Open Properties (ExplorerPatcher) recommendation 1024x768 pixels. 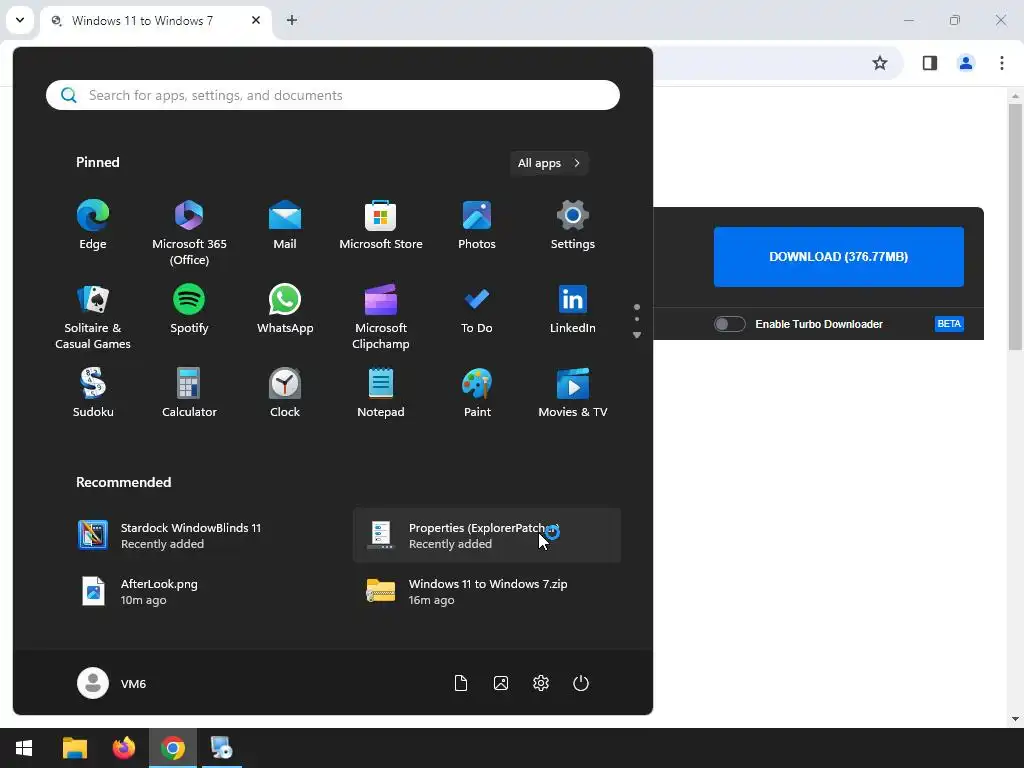pyautogui.click(x=487, y=536)
